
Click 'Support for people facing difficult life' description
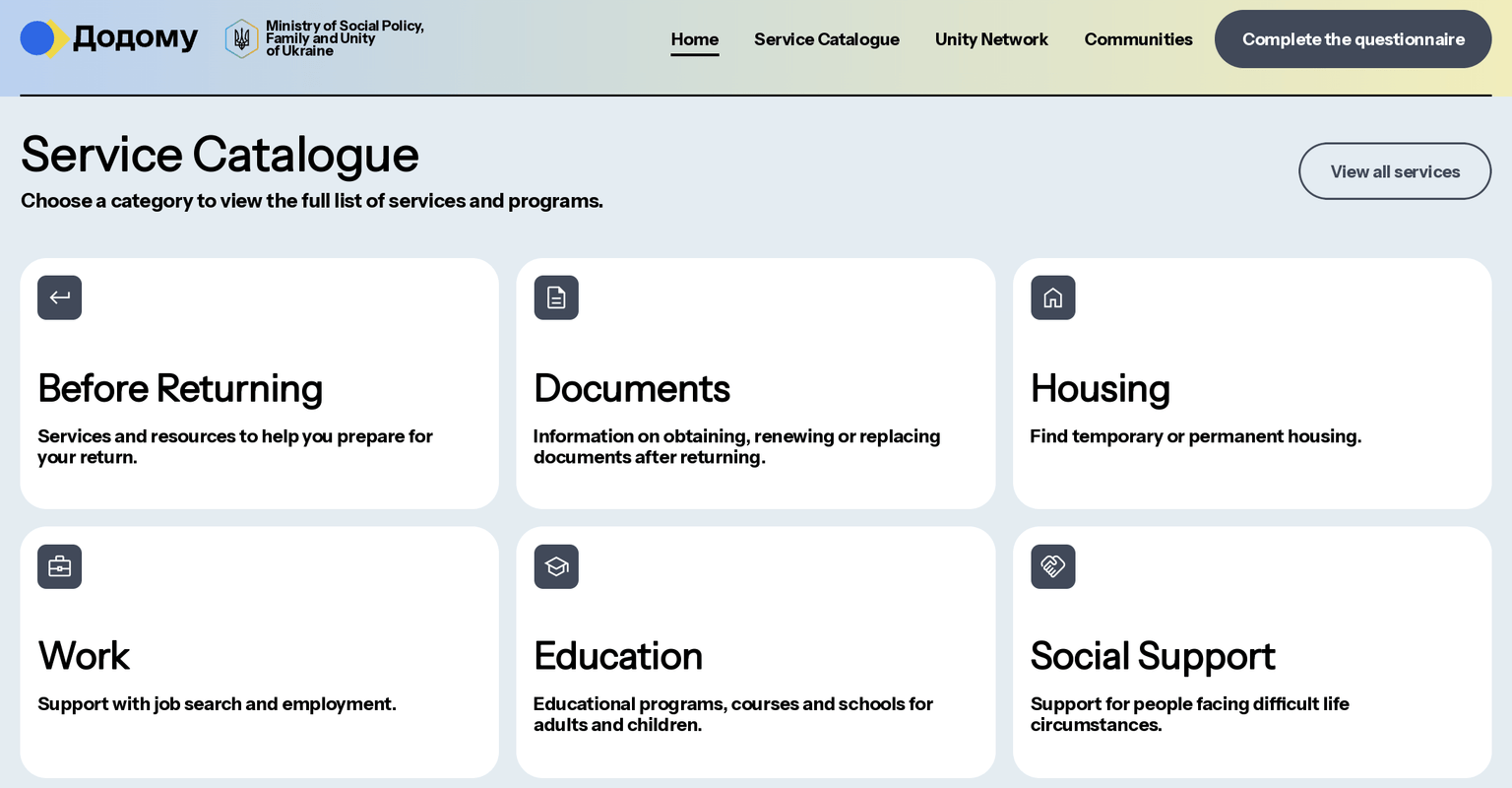1190,714
